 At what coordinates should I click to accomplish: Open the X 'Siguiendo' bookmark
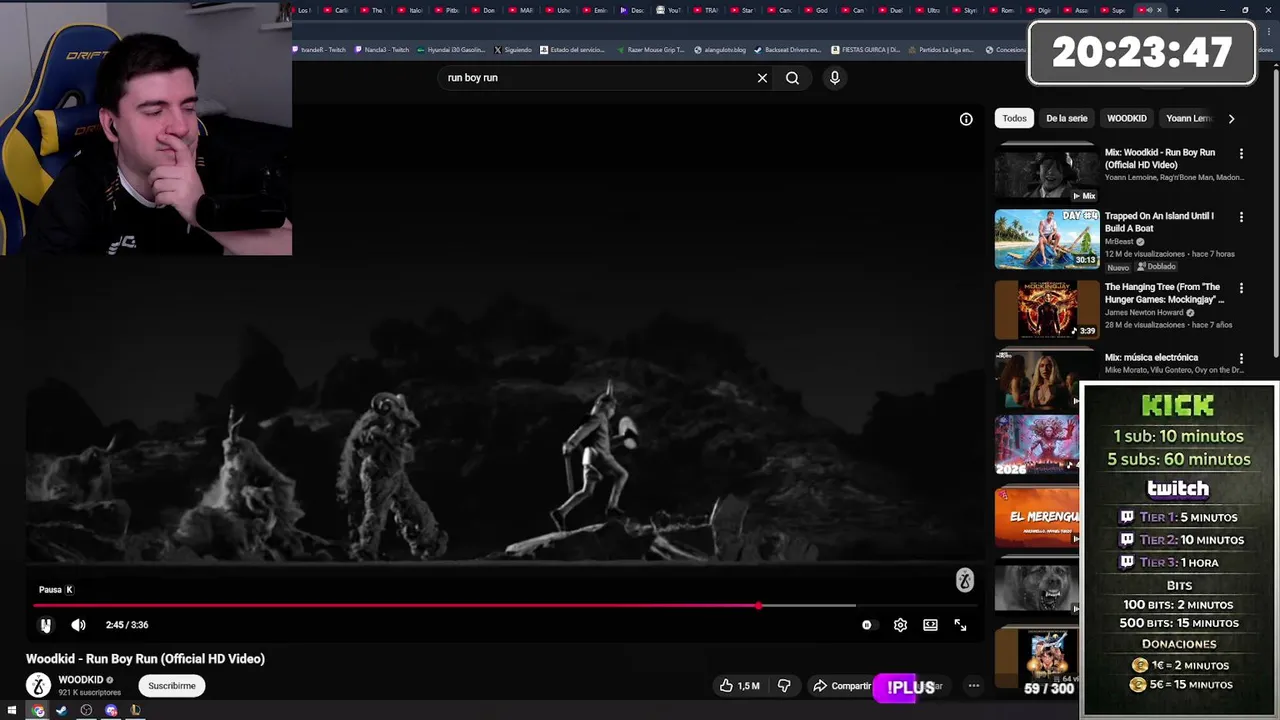tap(513, 49)
